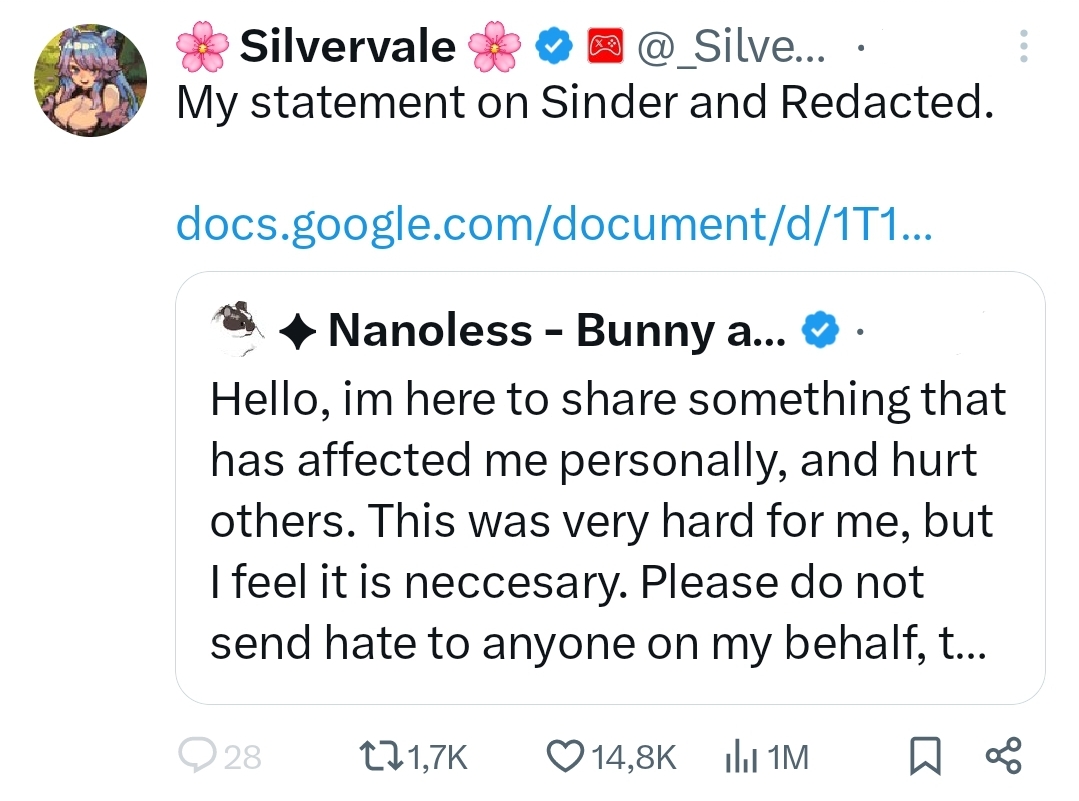The height and width of the screenshot is (801, 1079).
Task: Click the red game controller affiliate badge
Action: pyautogui.click(x=603, y=46)
